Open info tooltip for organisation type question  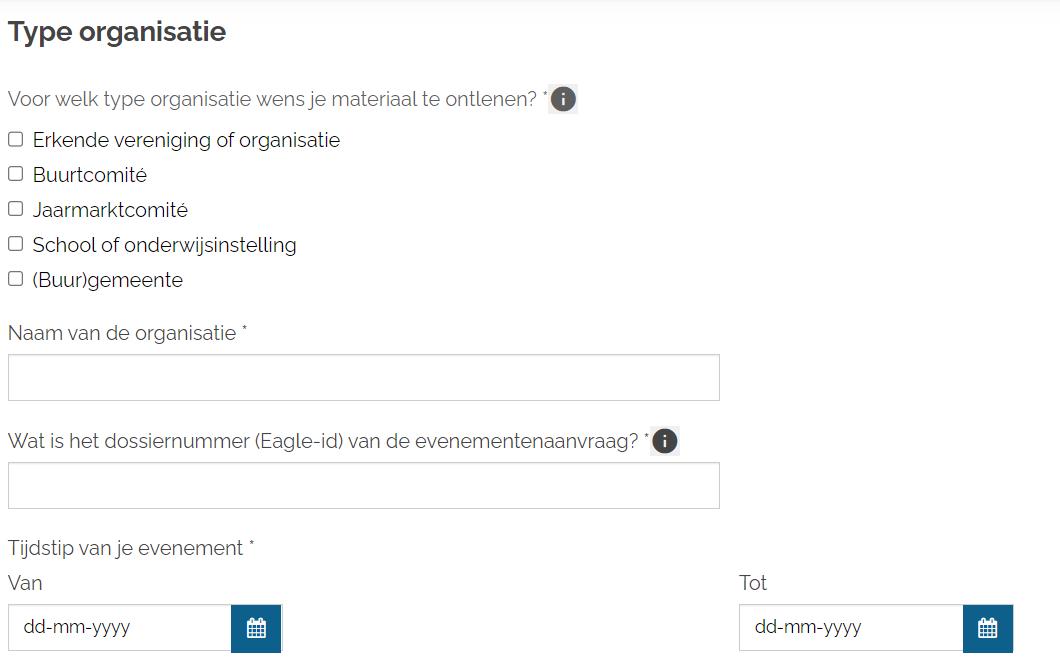coord(564,100)
